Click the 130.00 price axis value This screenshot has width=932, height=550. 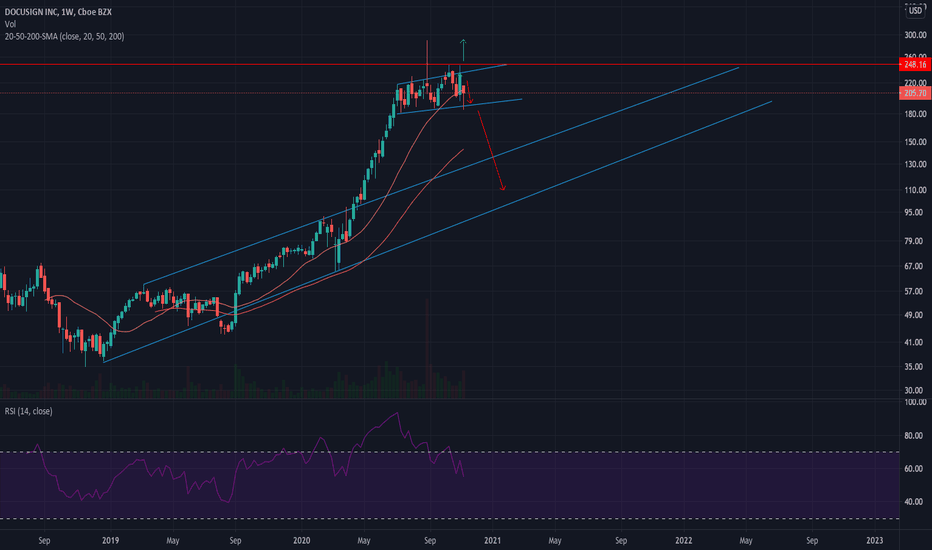coord(915,164)
